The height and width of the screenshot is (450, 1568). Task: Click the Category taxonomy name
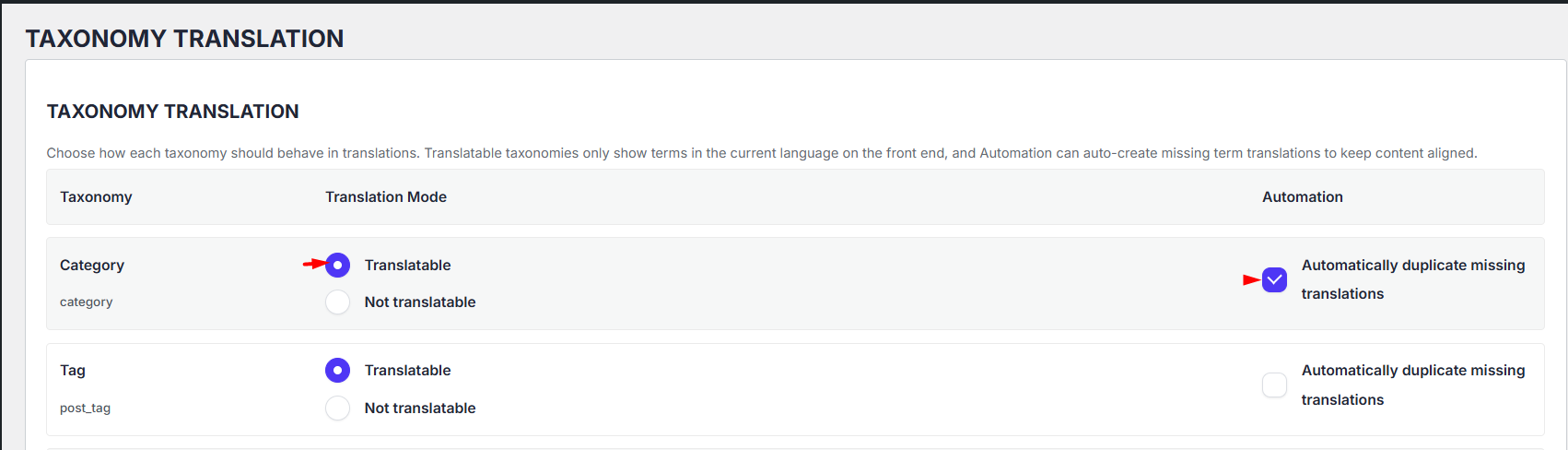pos(92,265)
